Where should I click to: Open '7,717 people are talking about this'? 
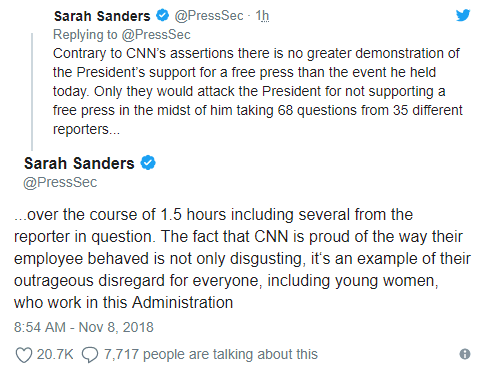click(211, 354)
